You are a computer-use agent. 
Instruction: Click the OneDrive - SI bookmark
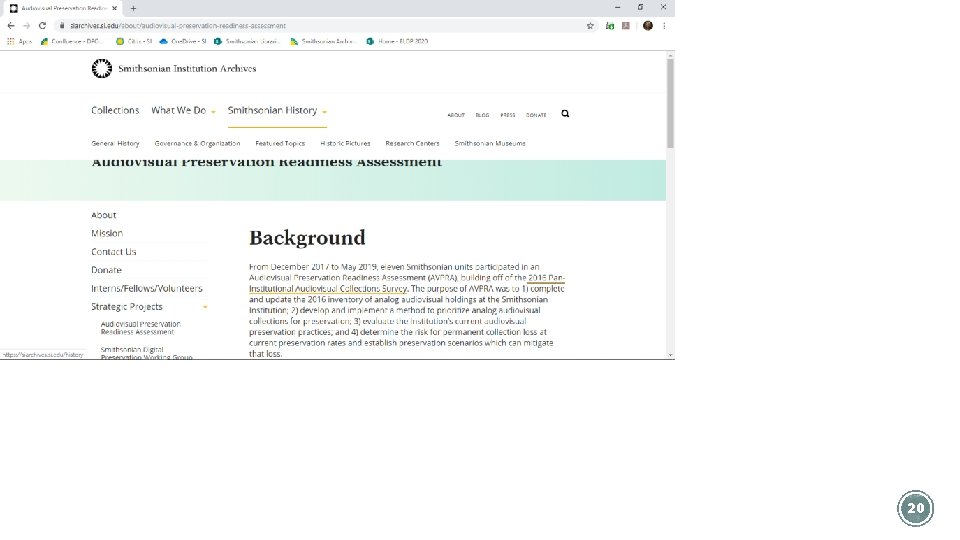[182, 42]
